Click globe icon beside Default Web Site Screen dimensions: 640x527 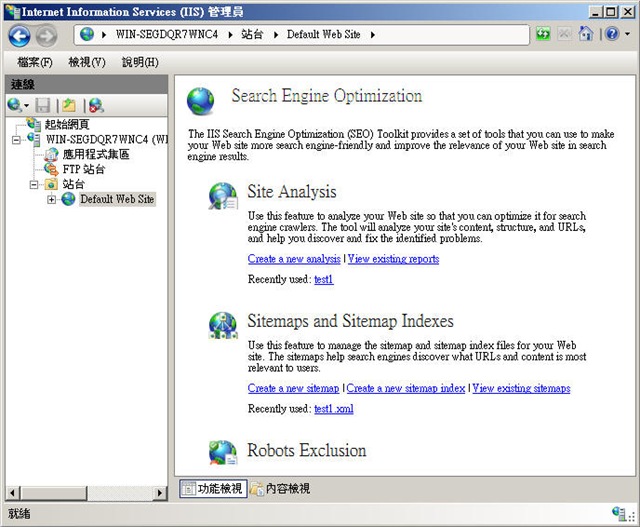pyautogui.click(x=68, y=199)
